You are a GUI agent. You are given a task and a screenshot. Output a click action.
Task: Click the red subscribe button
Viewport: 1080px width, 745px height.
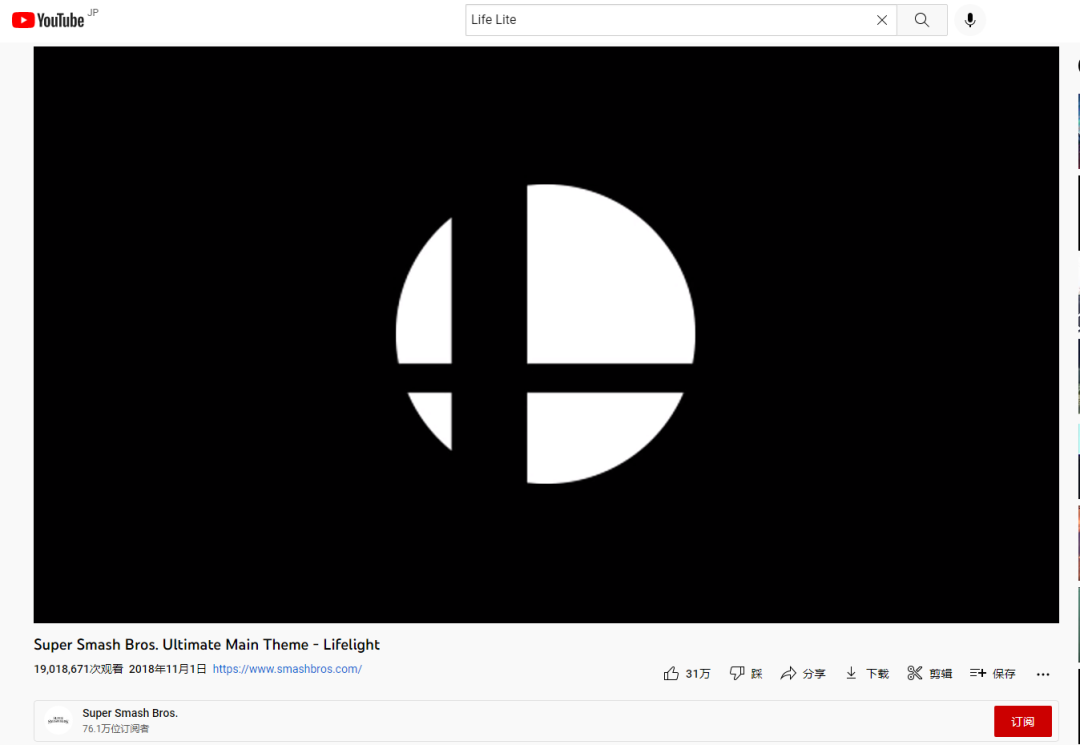pos(1023,721)
